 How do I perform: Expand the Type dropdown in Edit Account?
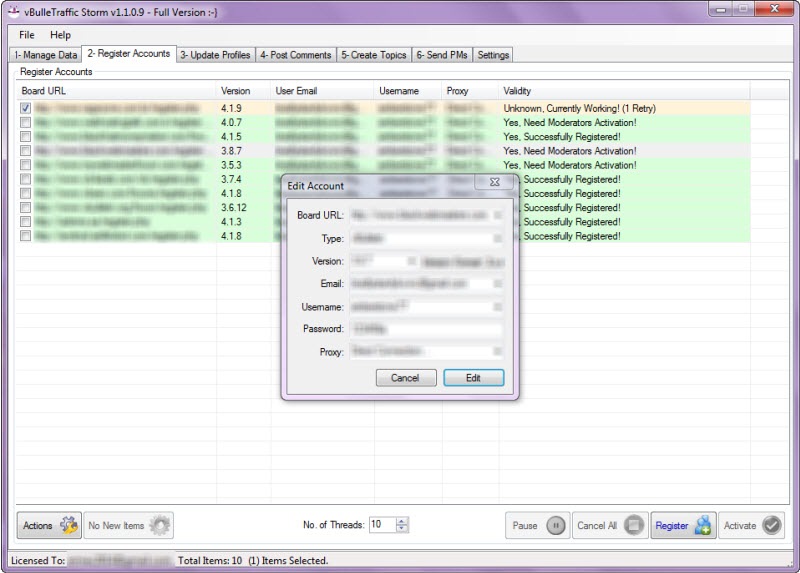pyautogui.click(x=497, y=239)
